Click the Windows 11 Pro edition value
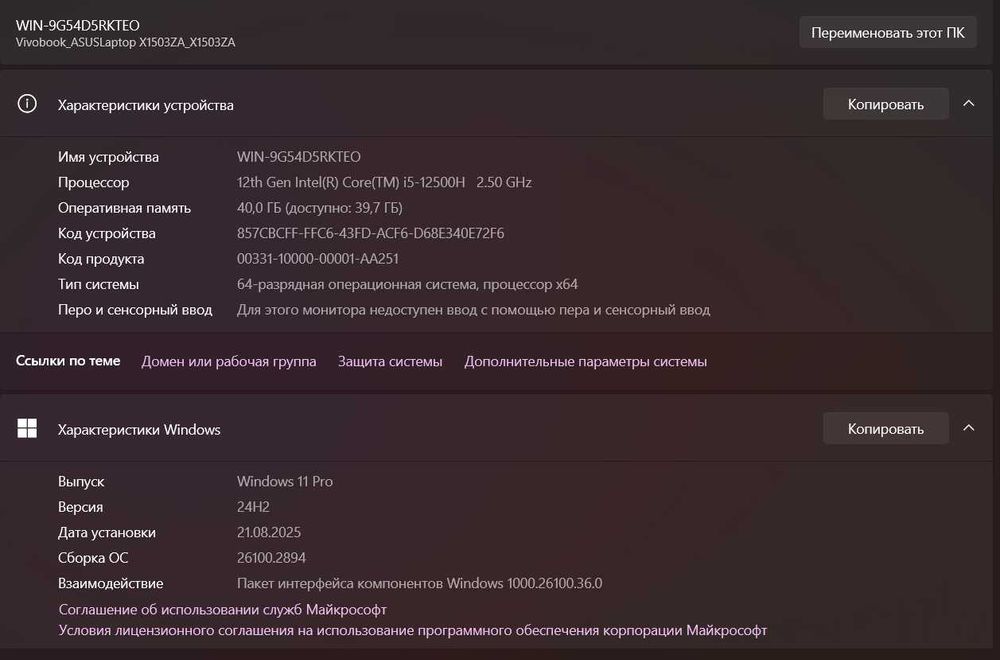This screenshot has width=1000, height=660. [284, 481]
